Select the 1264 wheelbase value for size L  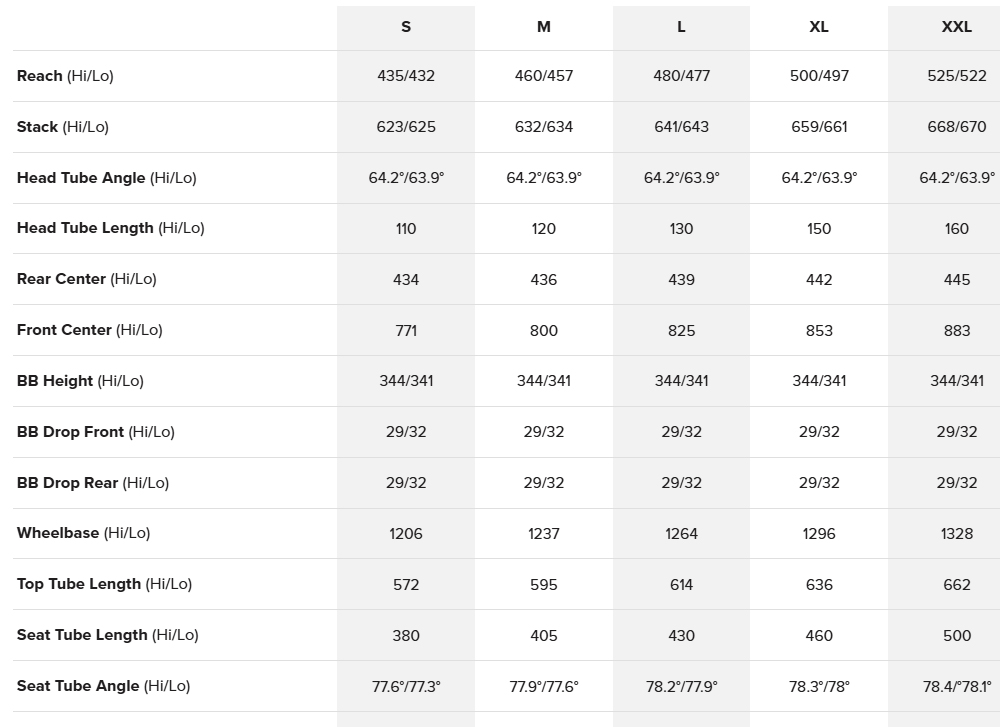[x=681, y=534]
